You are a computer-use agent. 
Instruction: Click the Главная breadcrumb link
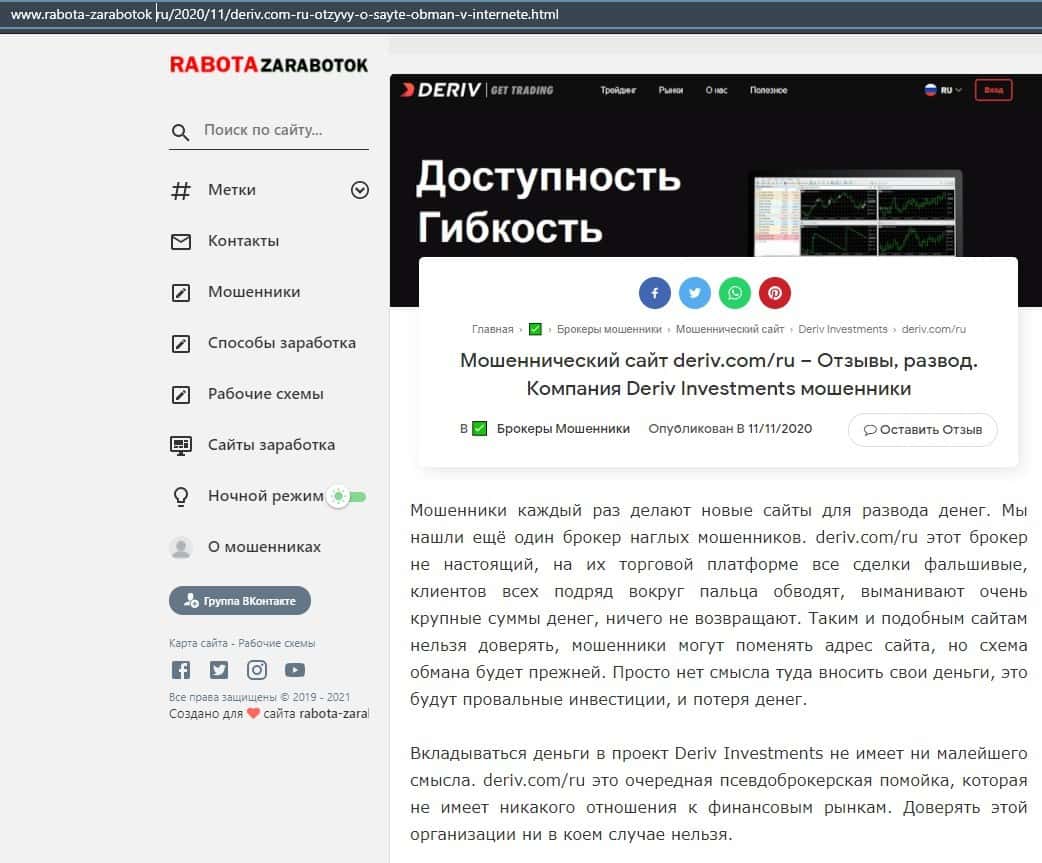point(492,329)
